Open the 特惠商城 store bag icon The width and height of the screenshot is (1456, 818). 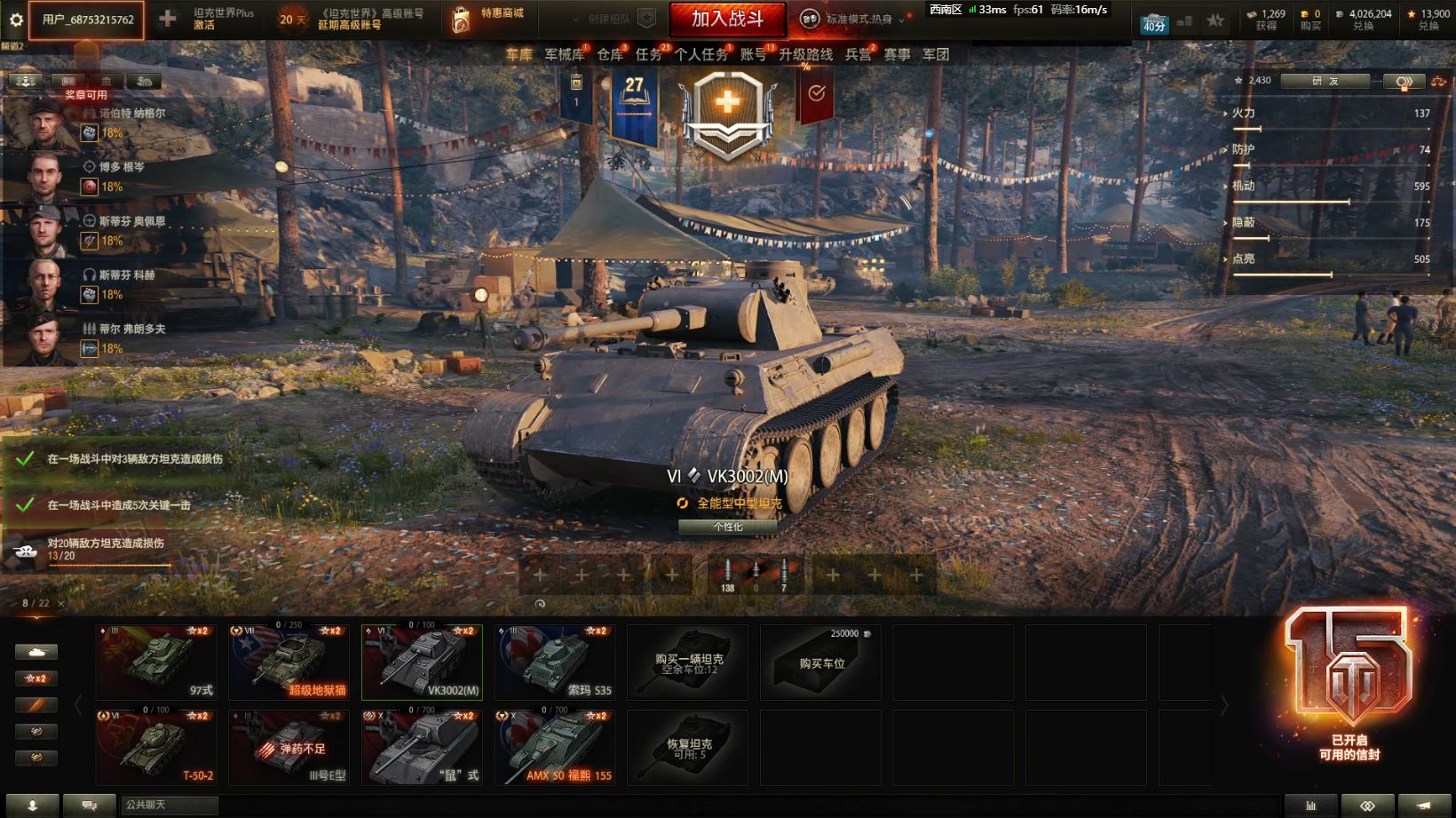tap(460, 20)
